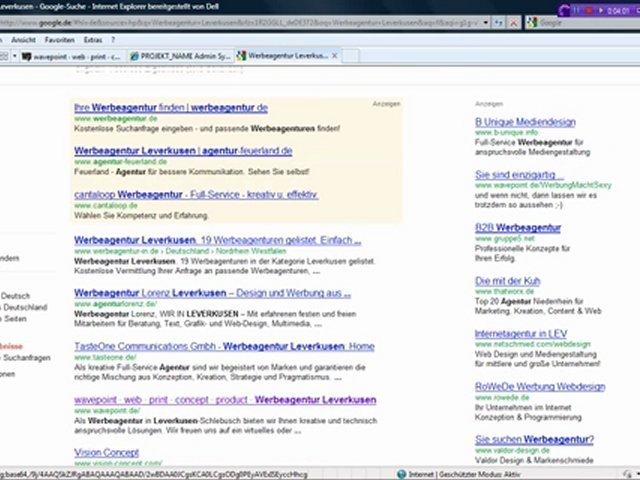Click green URL www.gruppe5.net
Image resolution: width=640 pixels, height=480 pixels.
pos(505,238)
